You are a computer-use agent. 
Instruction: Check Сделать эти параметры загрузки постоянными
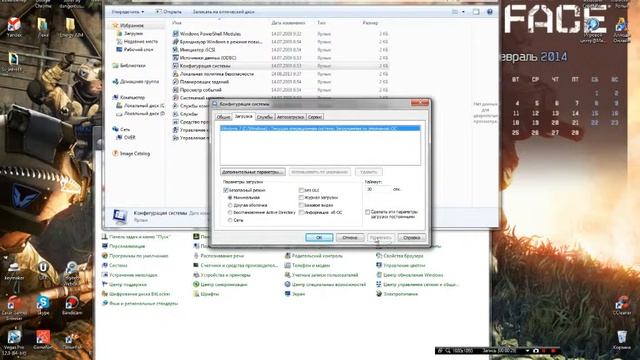click(367, 212)
